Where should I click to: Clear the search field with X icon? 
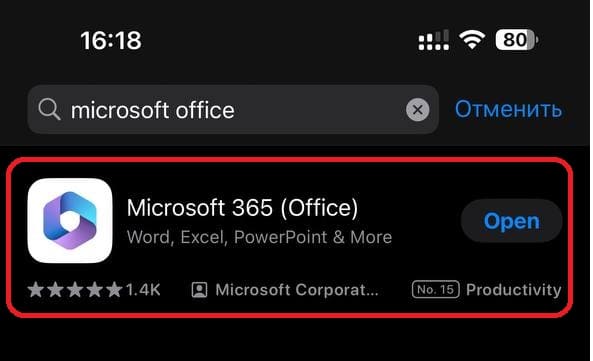point(418,110)
